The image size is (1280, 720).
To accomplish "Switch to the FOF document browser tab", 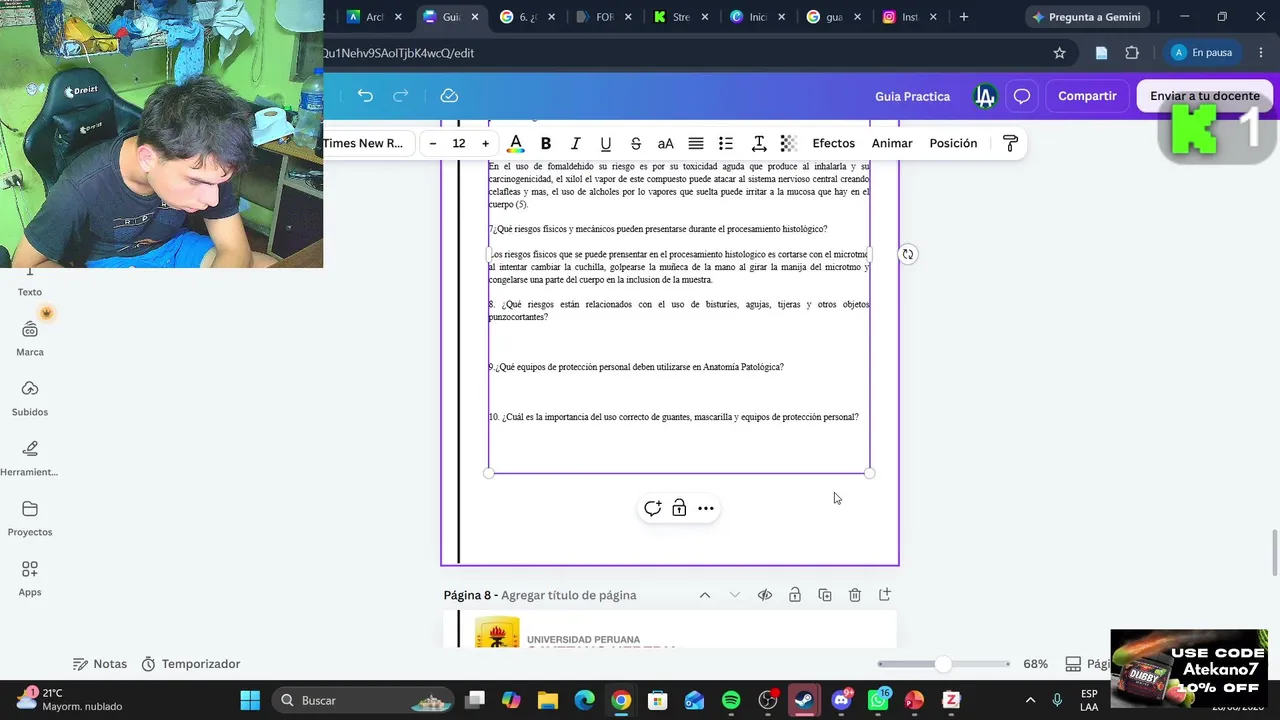I will pos(596,17).
